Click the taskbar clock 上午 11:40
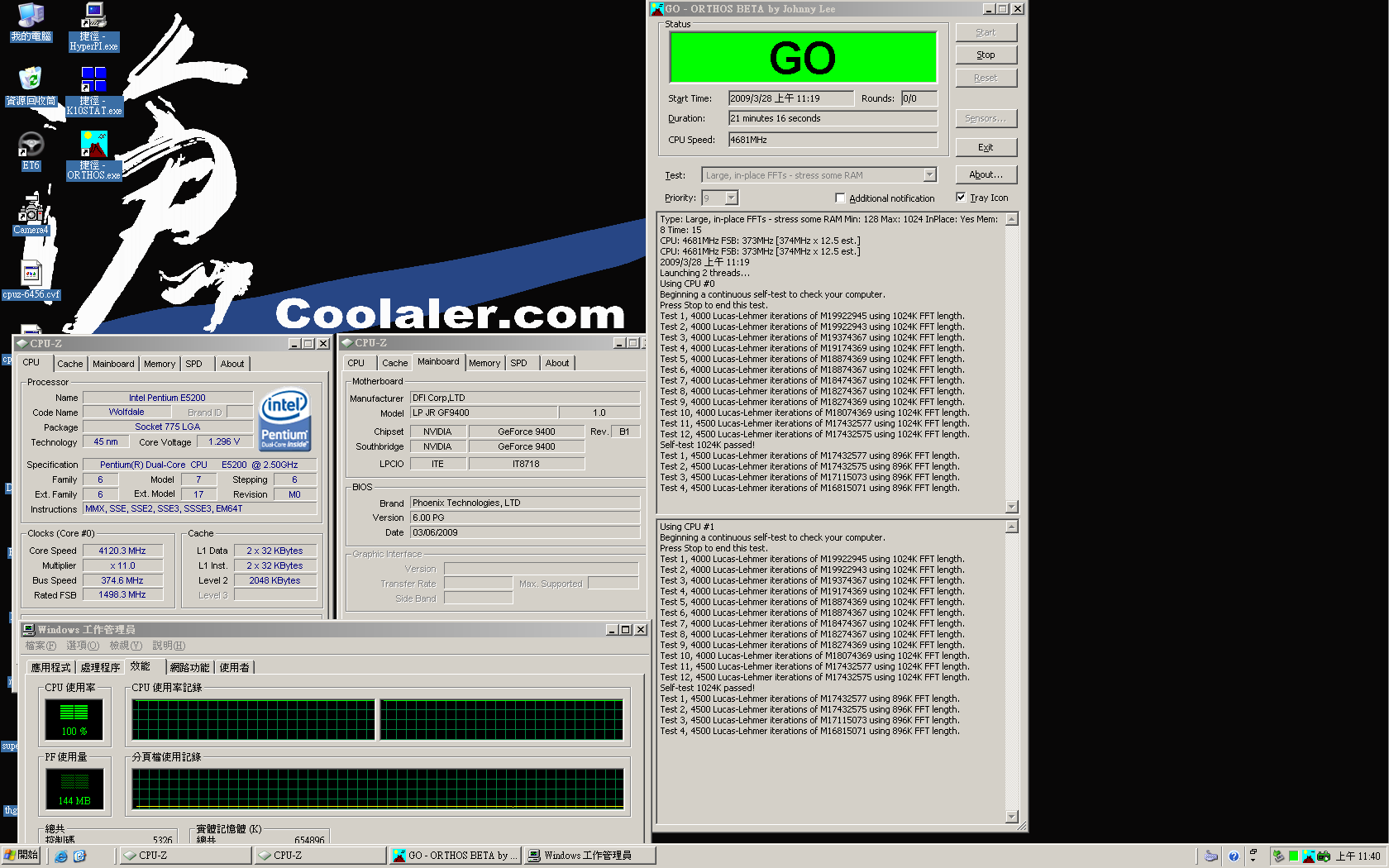1389x868 pixels. tap(1358, 856)
